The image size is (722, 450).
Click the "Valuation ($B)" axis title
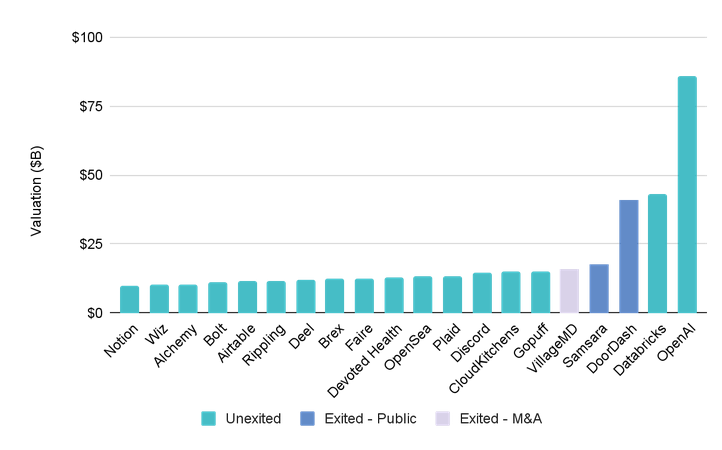click(37, 190)
